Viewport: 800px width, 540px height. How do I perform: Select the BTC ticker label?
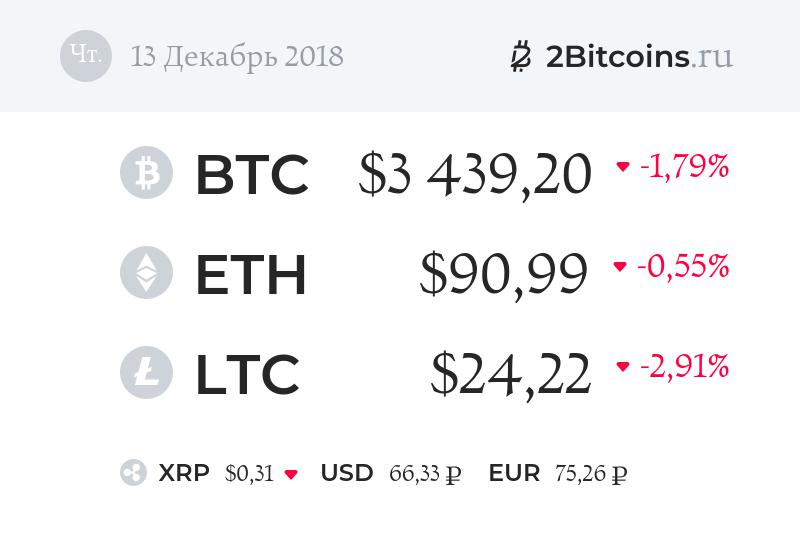click(252, 174)
